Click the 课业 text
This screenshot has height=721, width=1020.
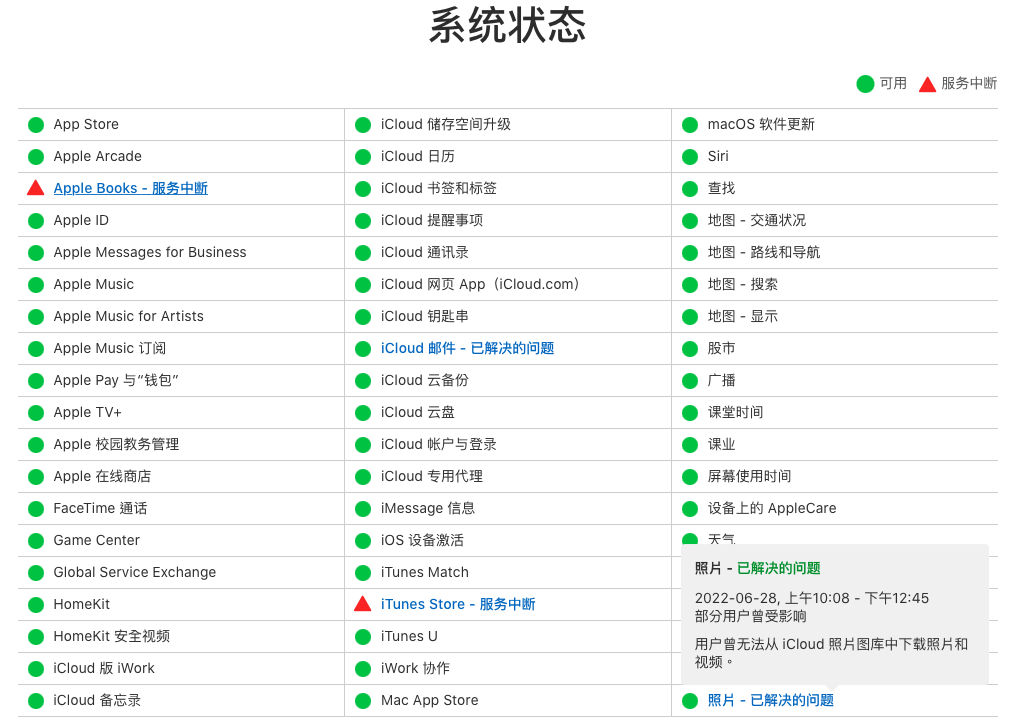(721, 444)
